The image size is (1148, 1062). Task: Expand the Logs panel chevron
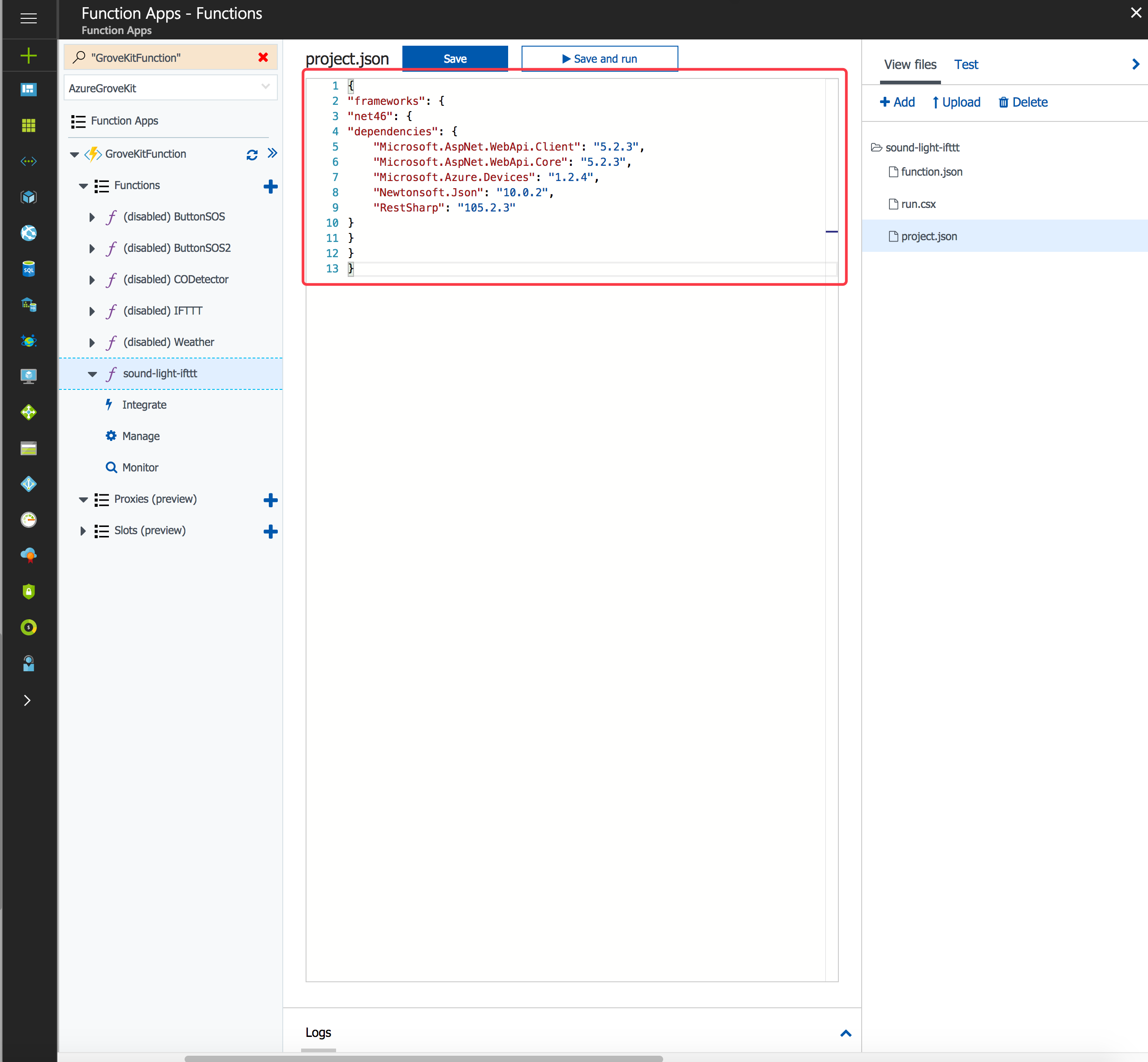click(846, 1033)
